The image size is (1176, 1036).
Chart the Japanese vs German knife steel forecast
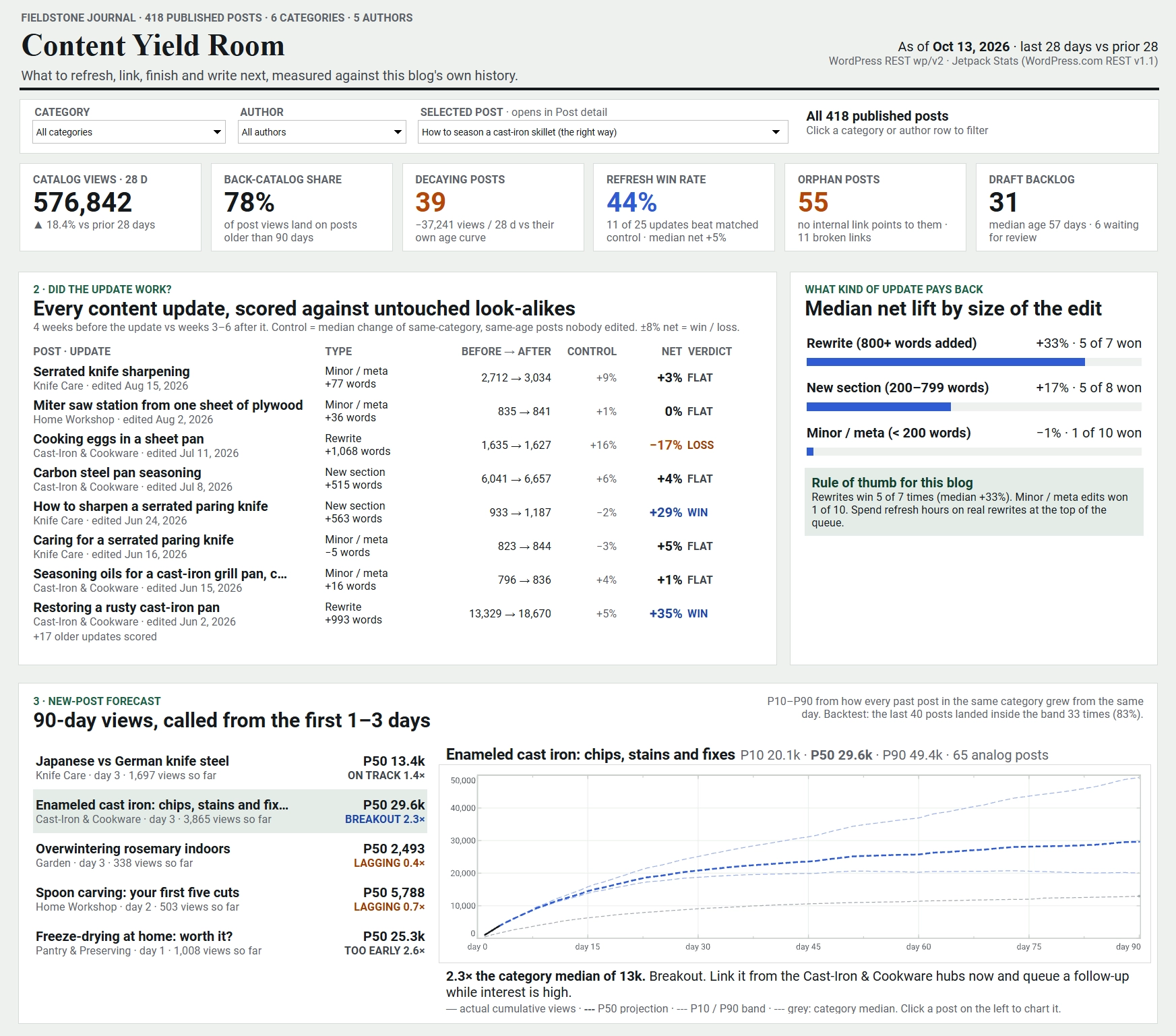click(230, 768)
